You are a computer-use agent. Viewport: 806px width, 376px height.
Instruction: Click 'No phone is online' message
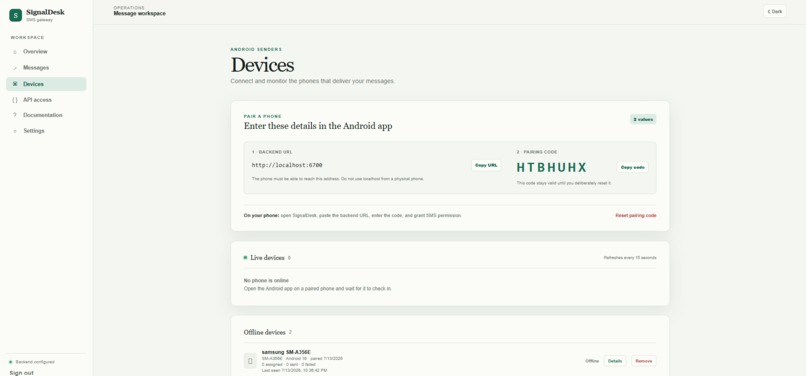[x=266, y=281]
